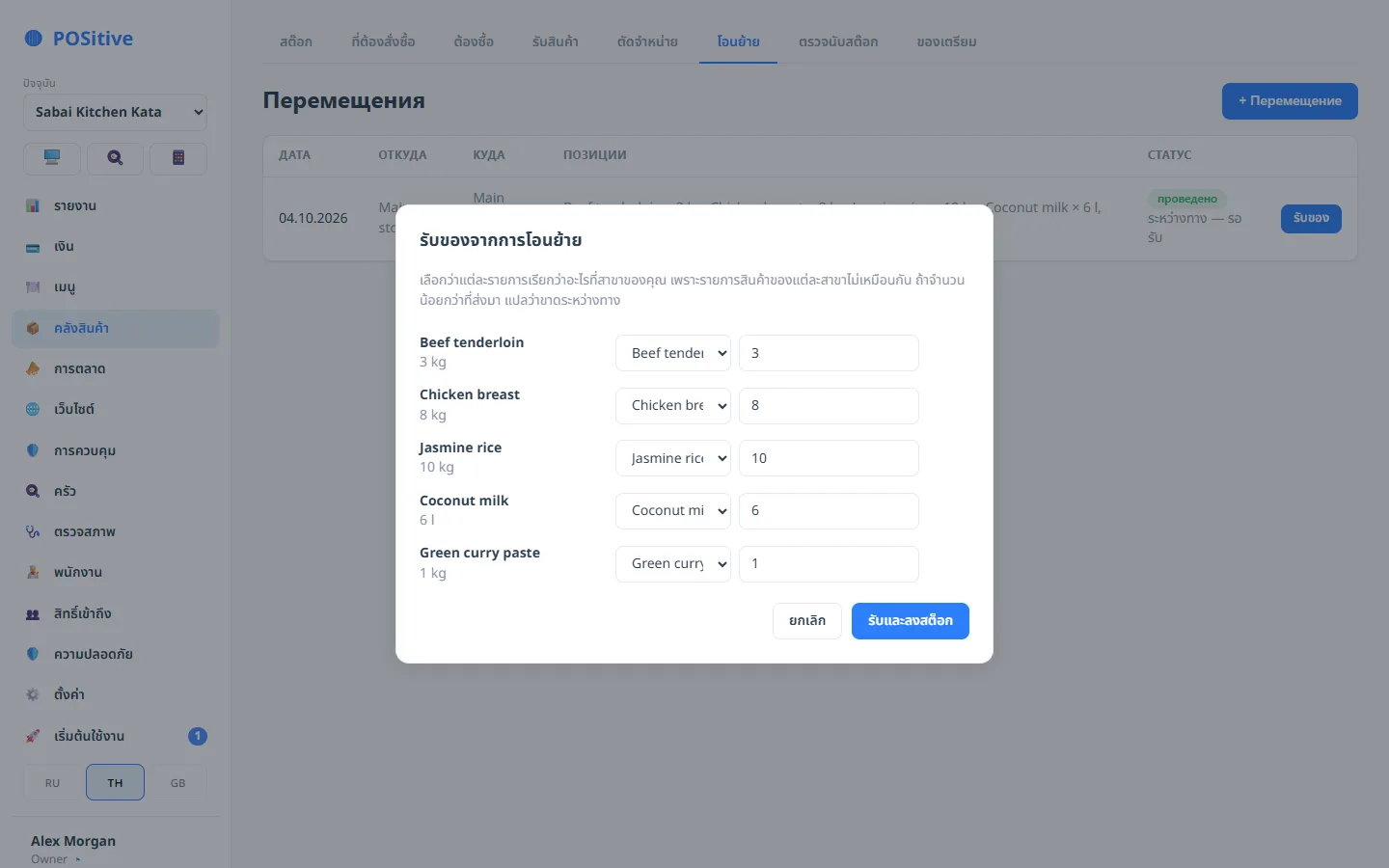The height and width of the screenshot is (868, 1389).
Task: Click the สิทธิ์เข้าถึง people icon
Action: coord(33,614)
